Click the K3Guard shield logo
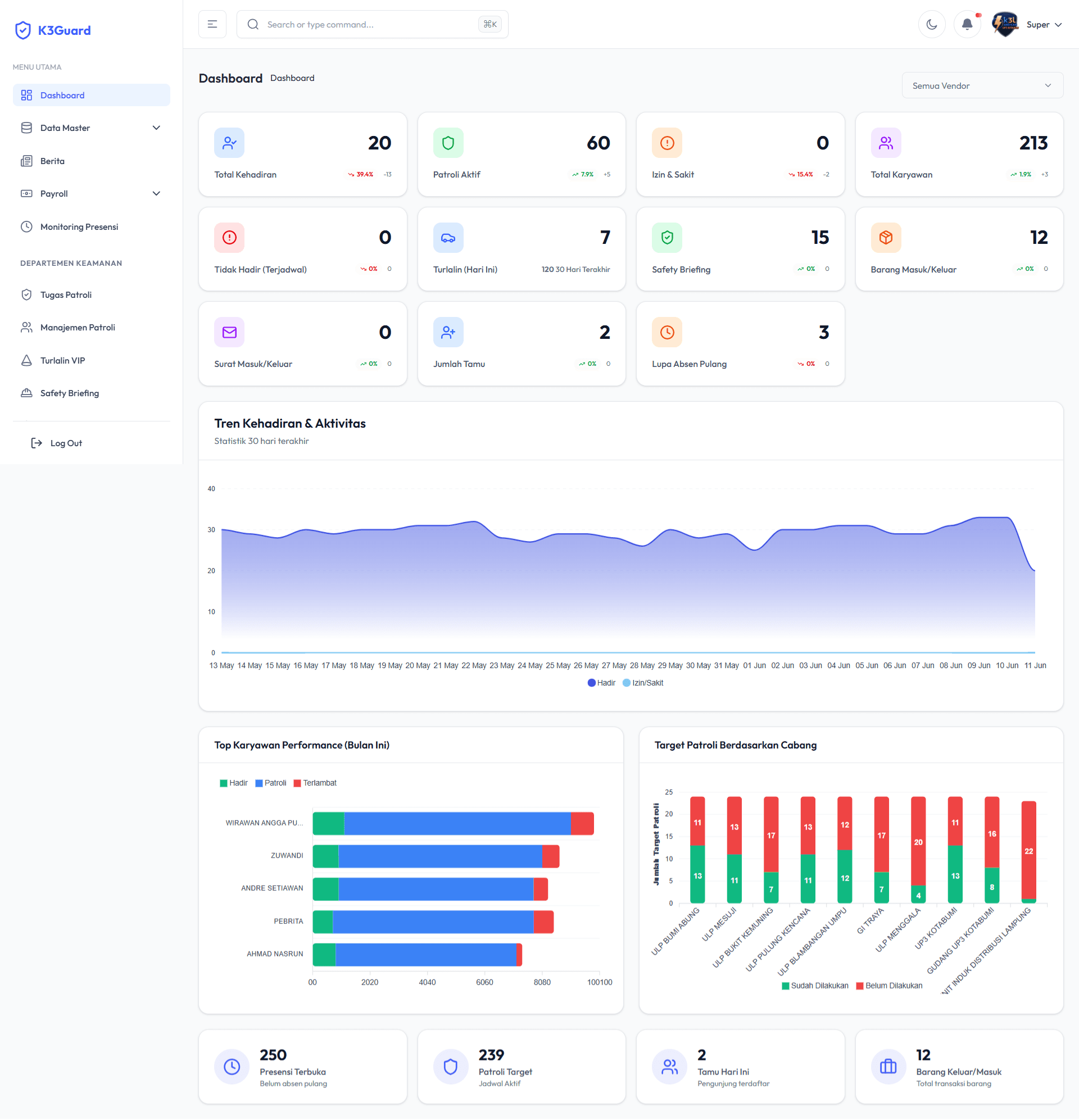This screenshot has width=1079, height=1120. 23,30
